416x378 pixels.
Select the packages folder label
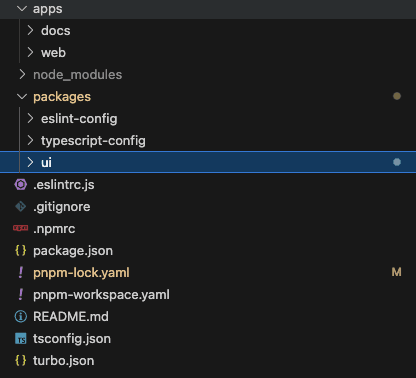click(x=62, y=97)
